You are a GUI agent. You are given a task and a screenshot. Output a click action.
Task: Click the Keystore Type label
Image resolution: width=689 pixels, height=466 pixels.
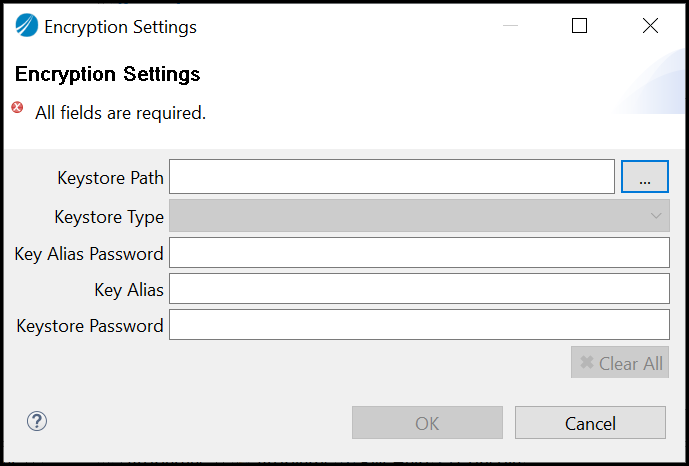pyautogui.click(x=109, y=216)
